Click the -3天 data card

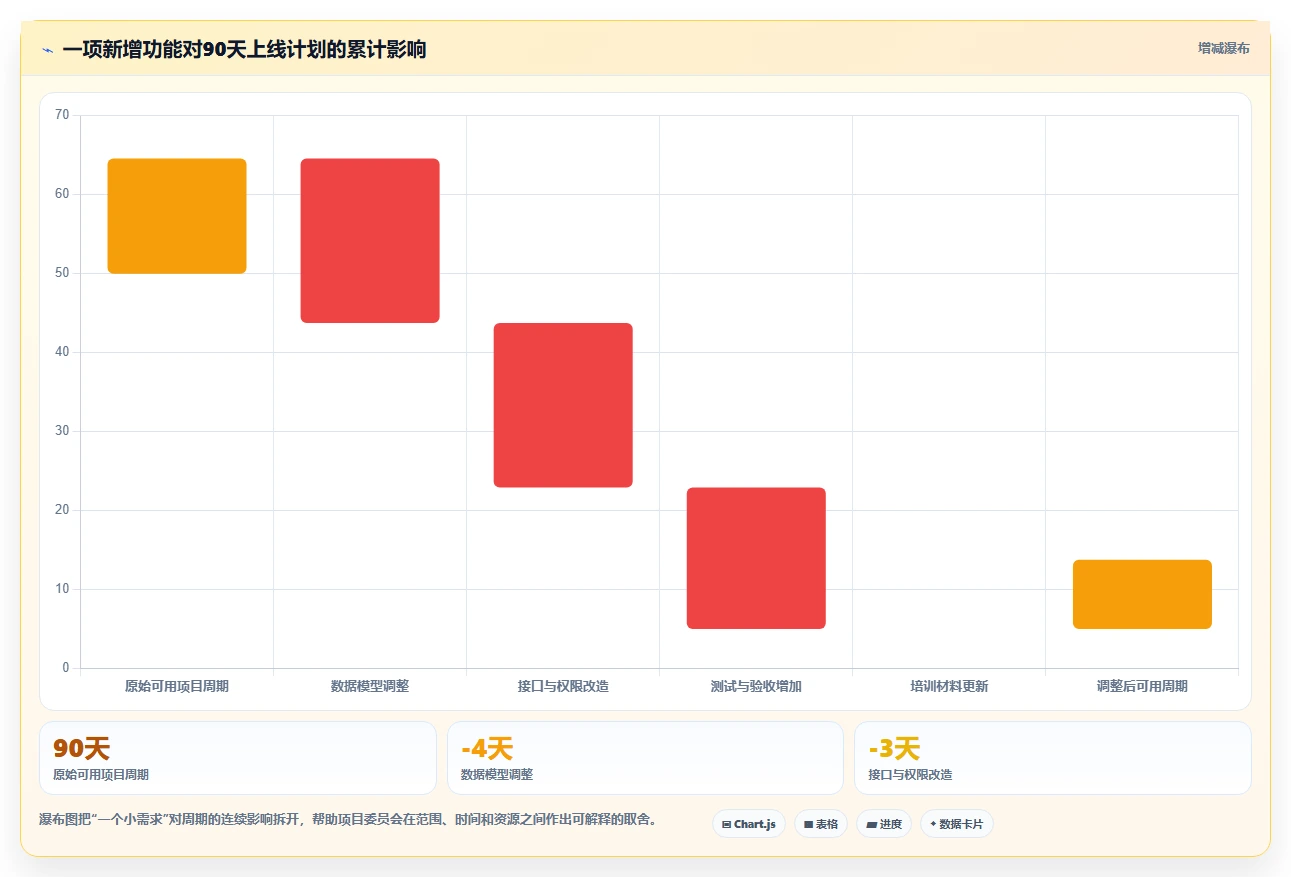click(x=1053, y=758)
